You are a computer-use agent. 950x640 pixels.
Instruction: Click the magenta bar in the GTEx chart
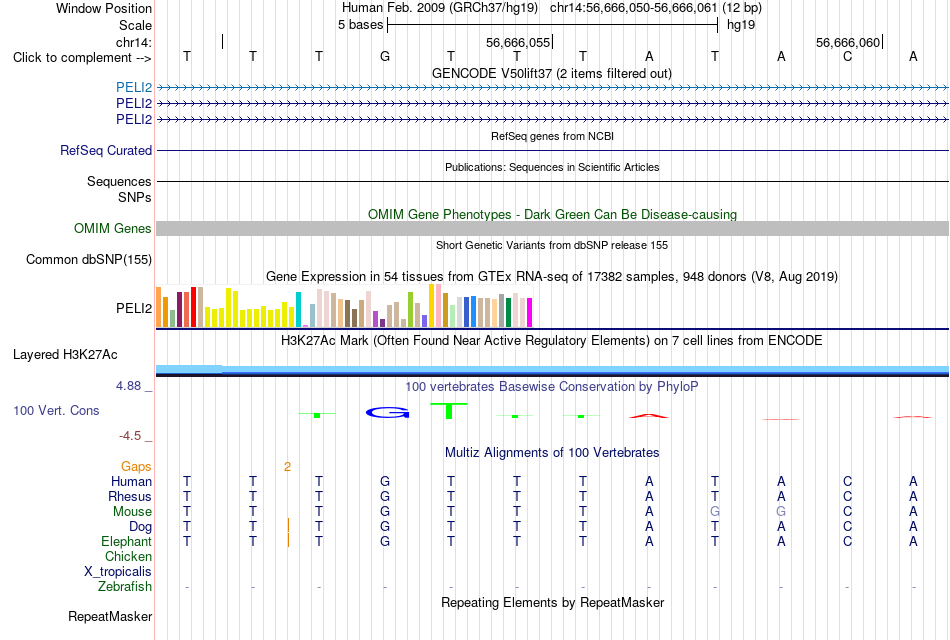coord(530,312)
